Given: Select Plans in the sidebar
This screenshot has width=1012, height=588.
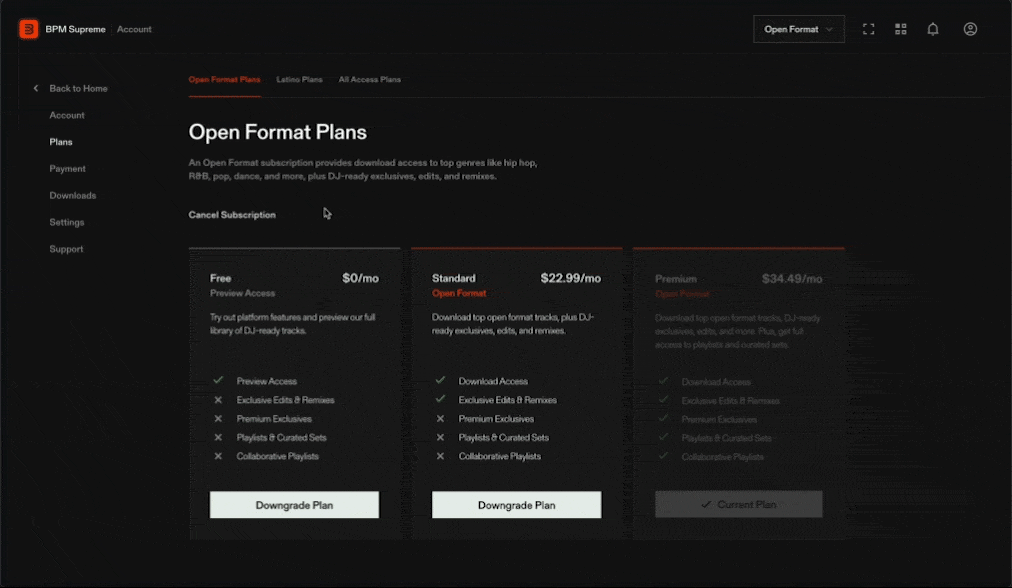Looking at the screenshot, I should tap(61, 142).
